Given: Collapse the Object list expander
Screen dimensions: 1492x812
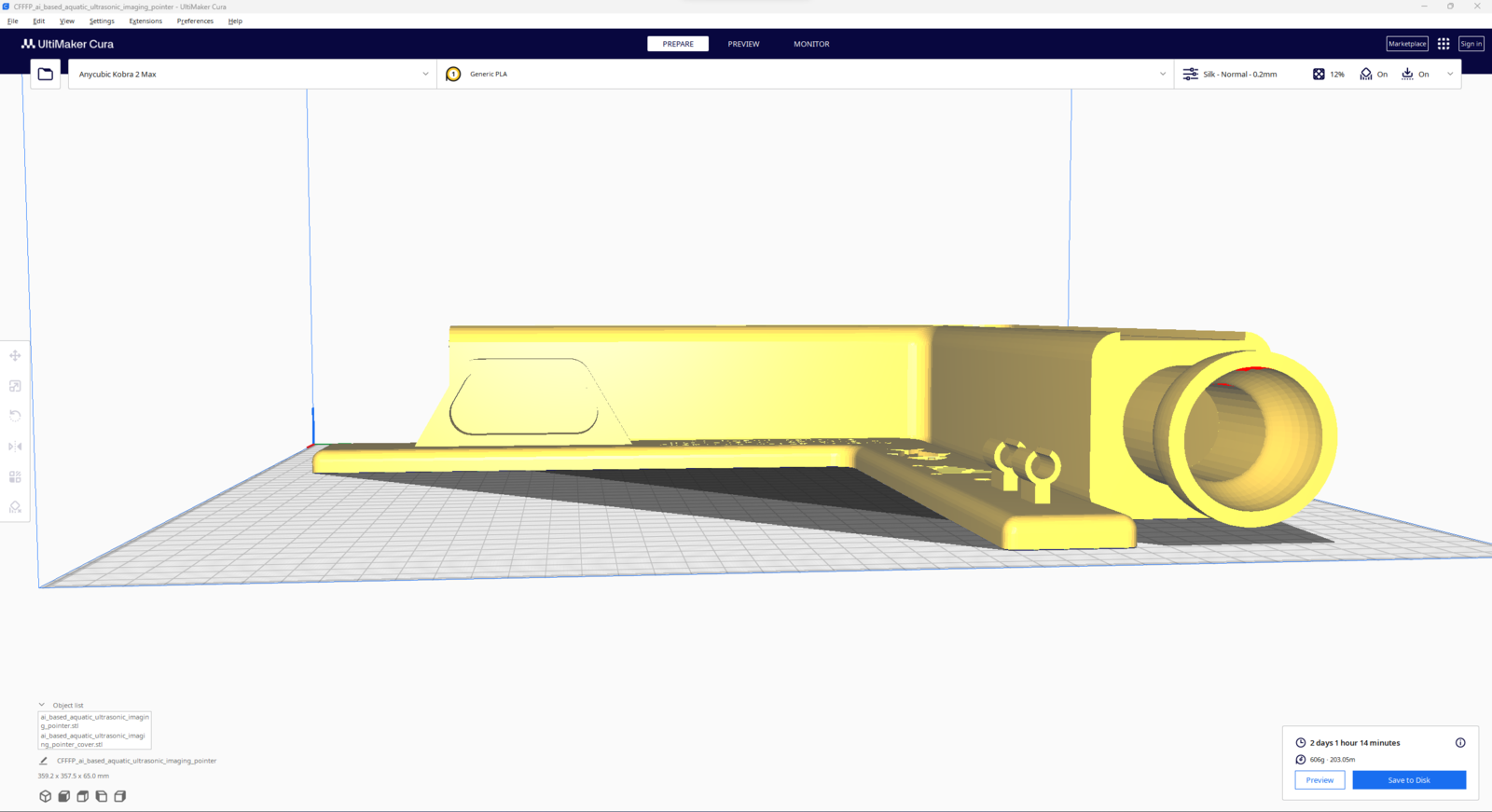Looking at the screenshot, I should pos(42,705).
